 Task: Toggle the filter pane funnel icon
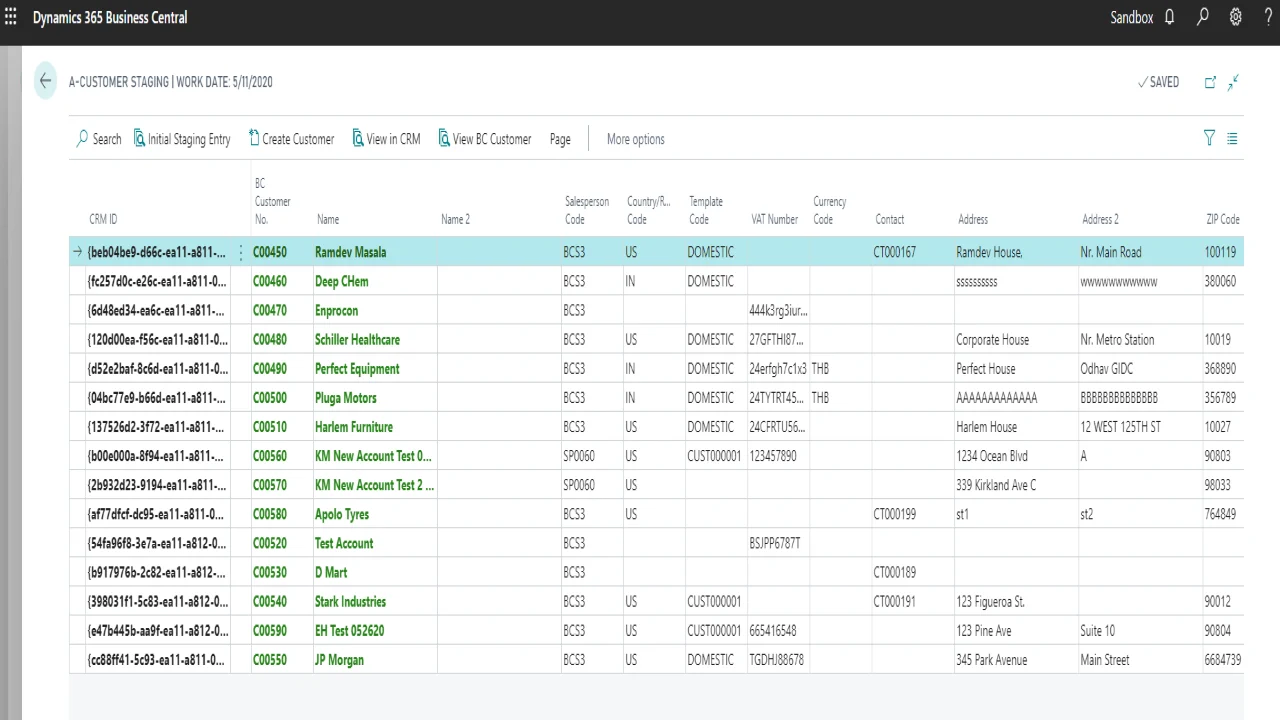[1209, 138]
